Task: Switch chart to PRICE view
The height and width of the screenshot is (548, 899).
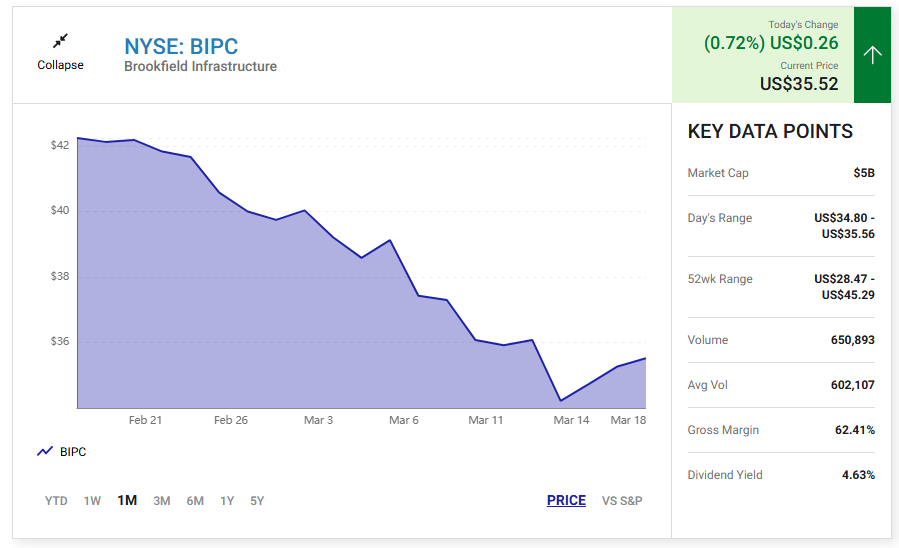Action: 566,500
